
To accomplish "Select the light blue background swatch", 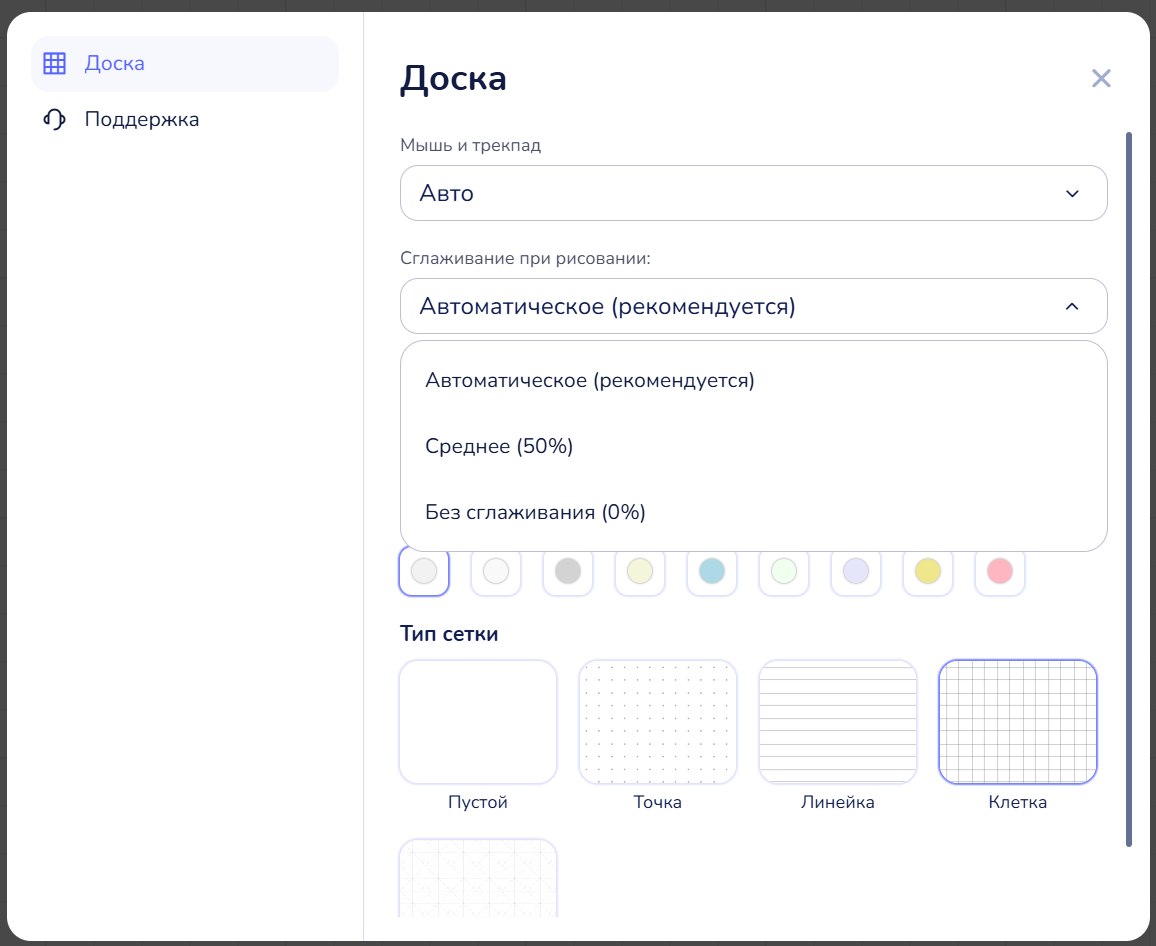I will [x=712, y=571].
